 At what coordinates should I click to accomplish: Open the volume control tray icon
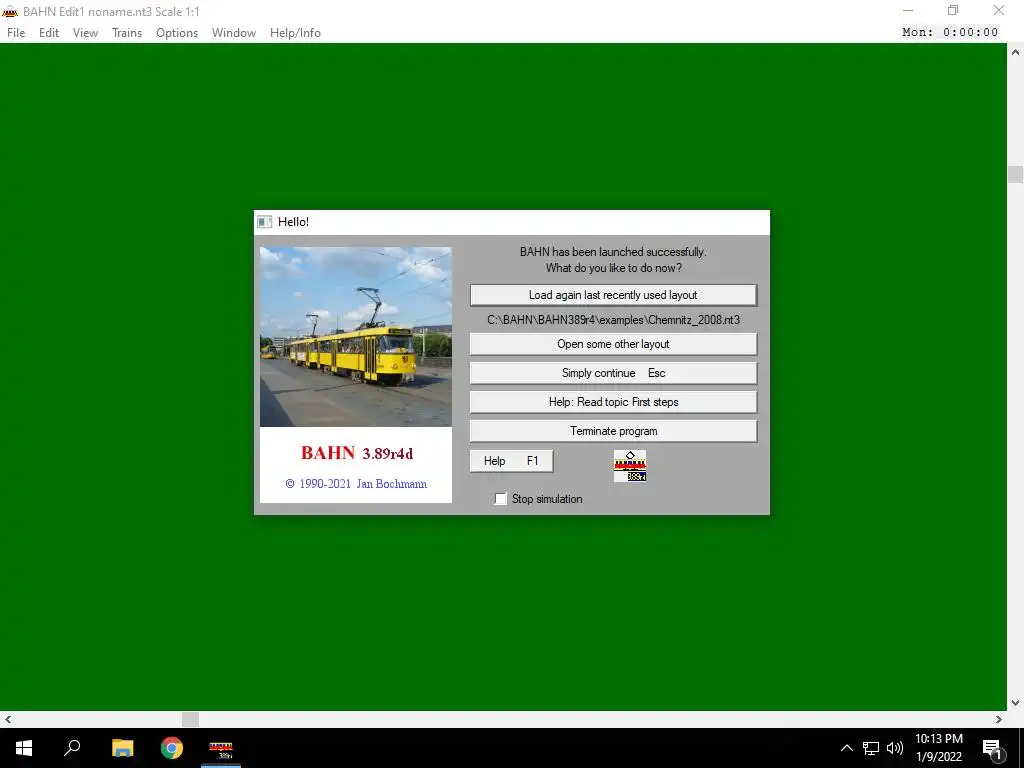click(895, 748)
